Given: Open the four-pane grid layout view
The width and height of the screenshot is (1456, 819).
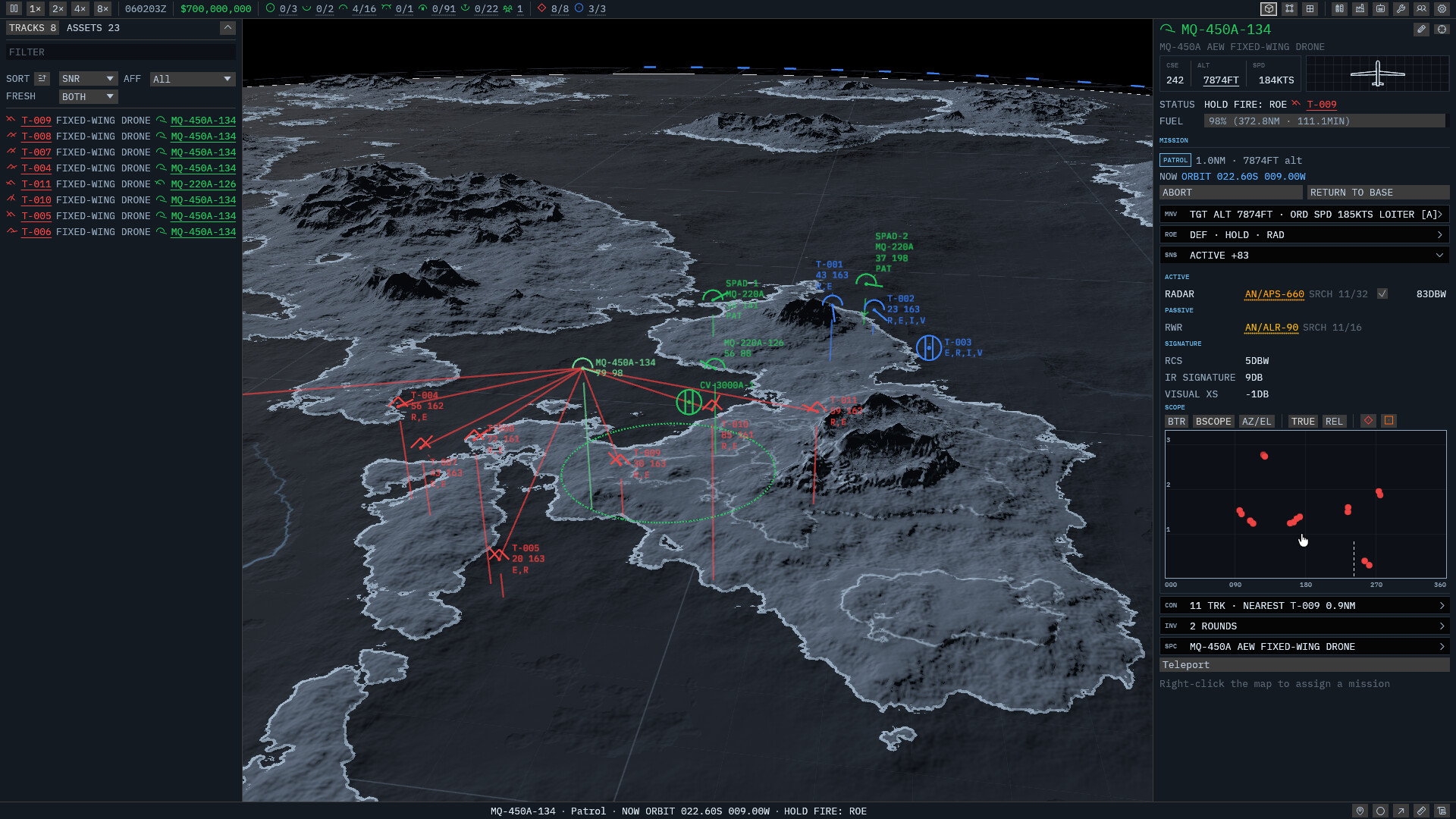Looking at the screenshot, I should pyautogui.click(x=1310, y=9).
